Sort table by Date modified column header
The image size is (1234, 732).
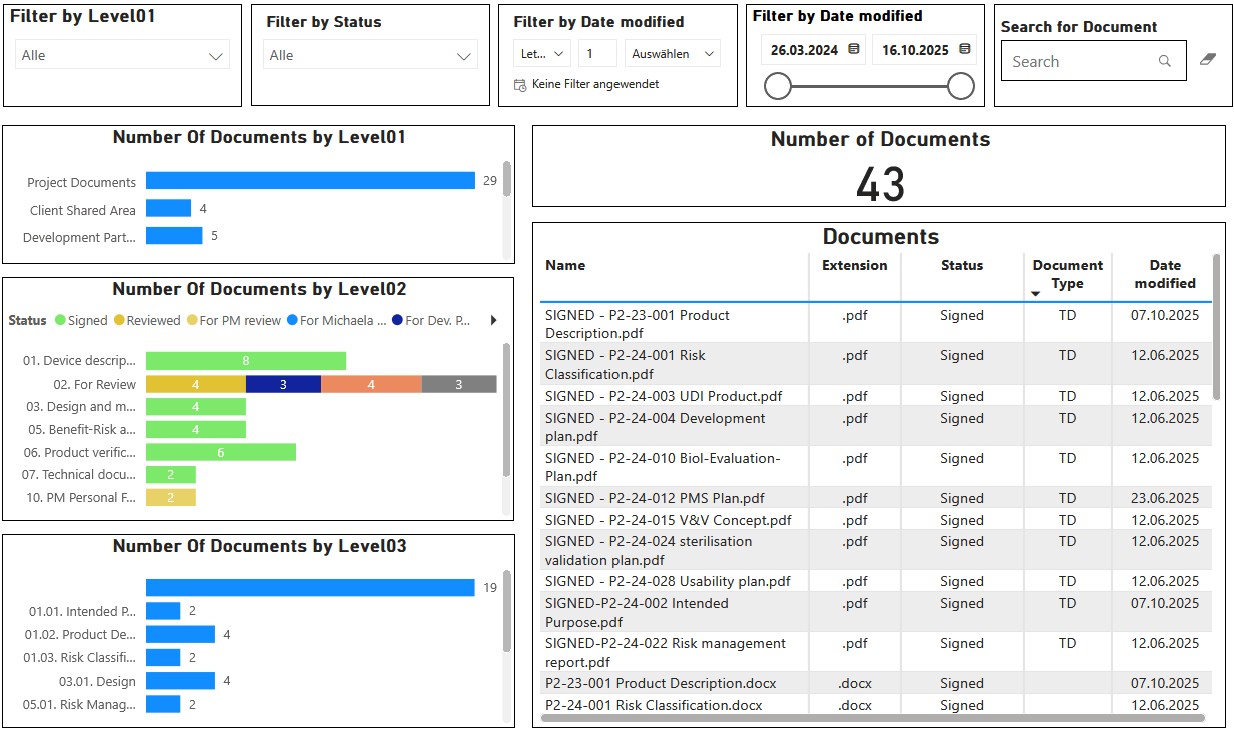pos(1164,274)
